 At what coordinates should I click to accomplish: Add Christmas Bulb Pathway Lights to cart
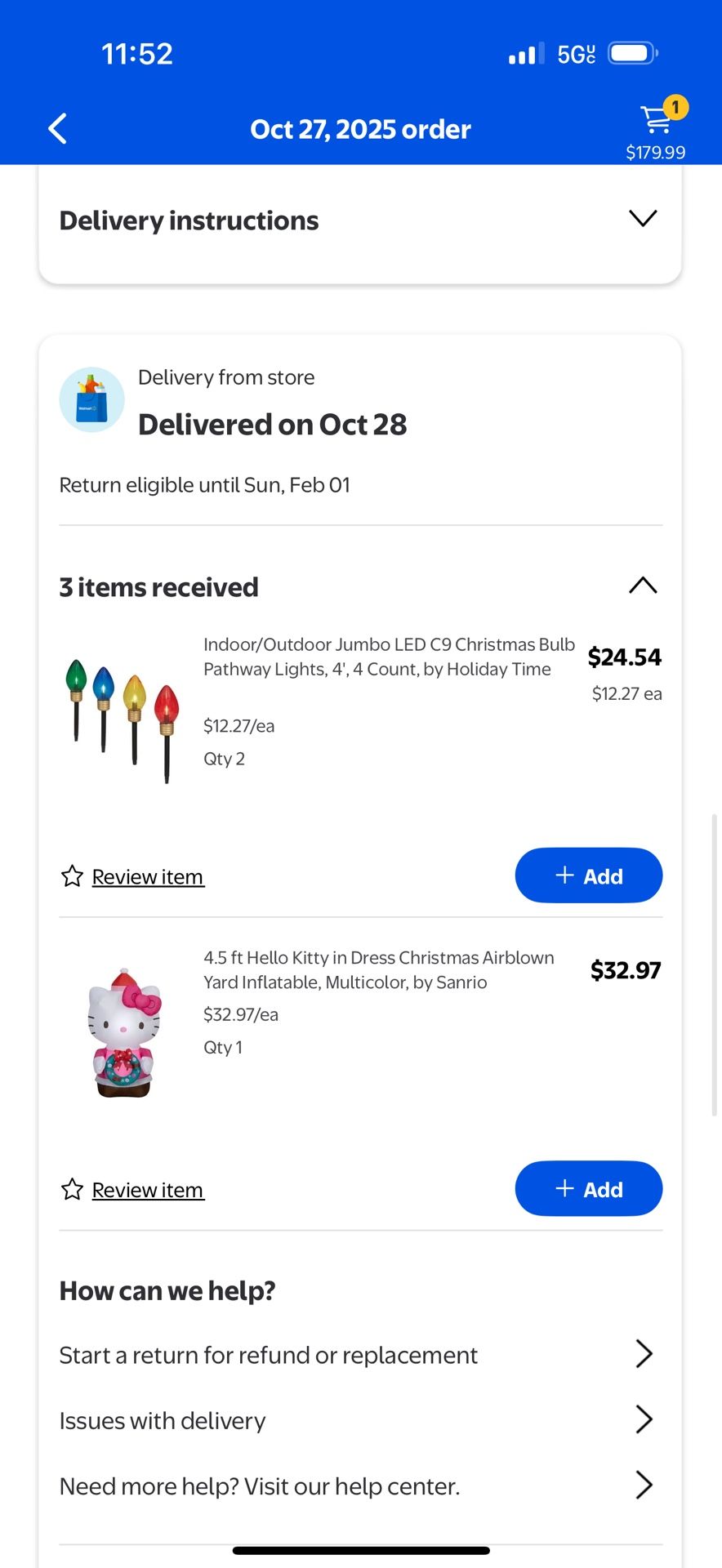point(588,875)
